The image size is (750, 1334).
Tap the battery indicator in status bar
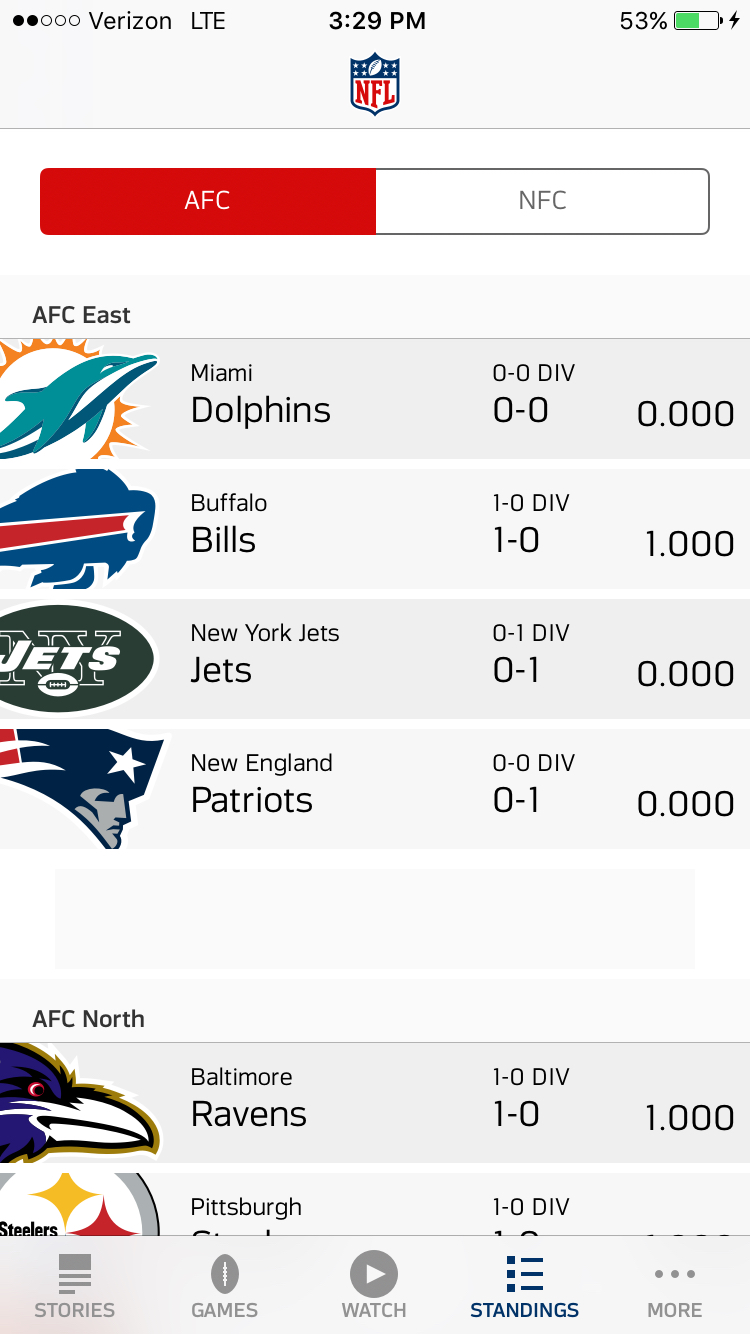[699, 21]
